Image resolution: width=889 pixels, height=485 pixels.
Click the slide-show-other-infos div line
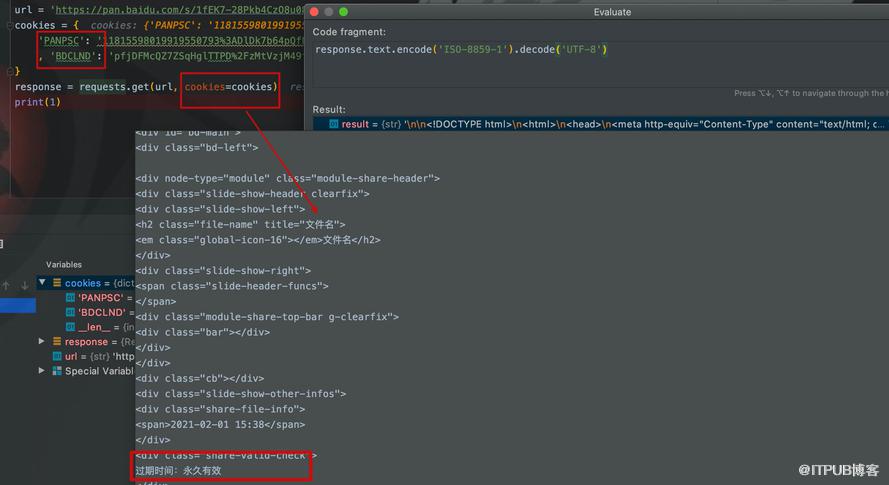click(240, 394)
